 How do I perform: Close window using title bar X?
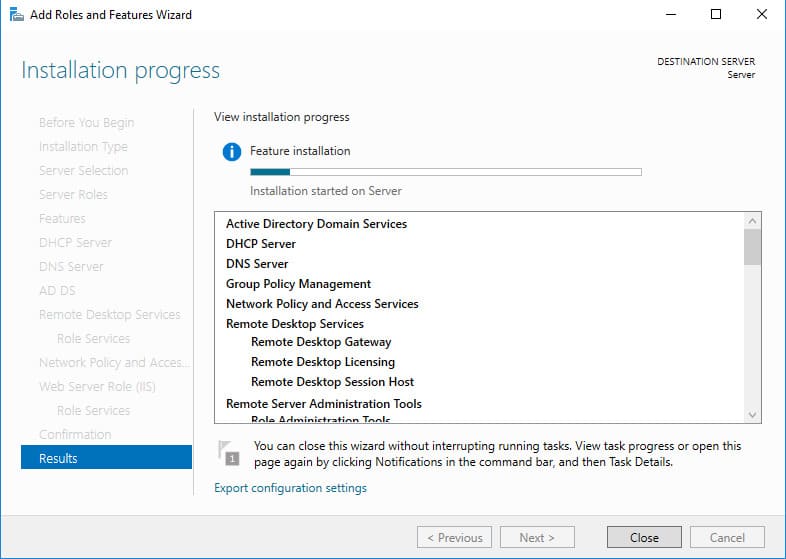click(762, 14)
